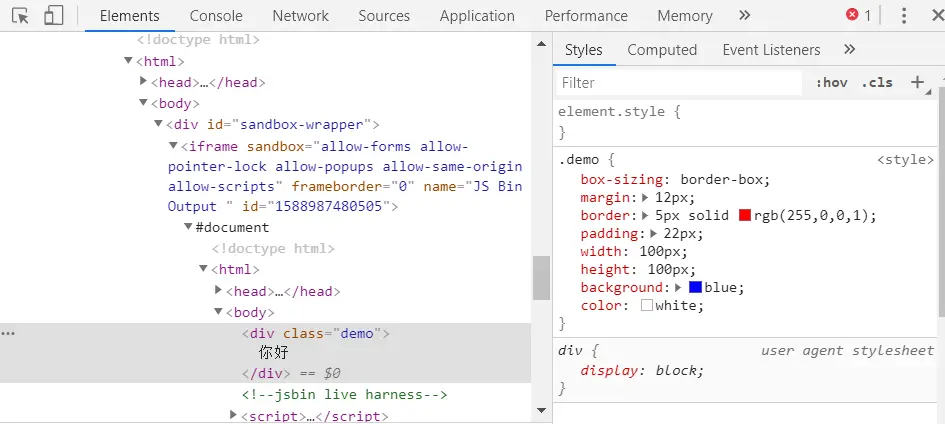Click the .demo selector text

tap(579, 160)
